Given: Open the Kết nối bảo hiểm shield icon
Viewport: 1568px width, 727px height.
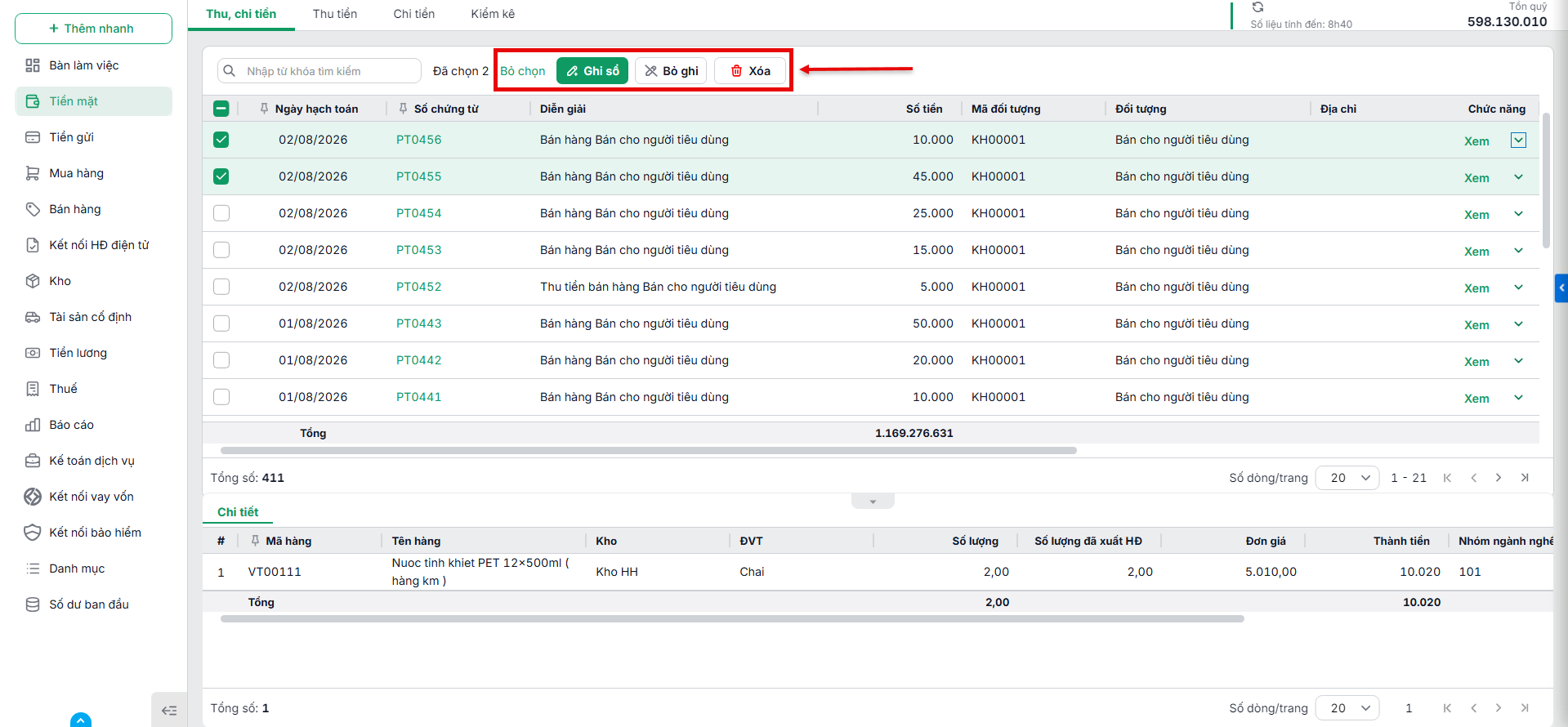Looking at the screenshot, I should 33,533.
